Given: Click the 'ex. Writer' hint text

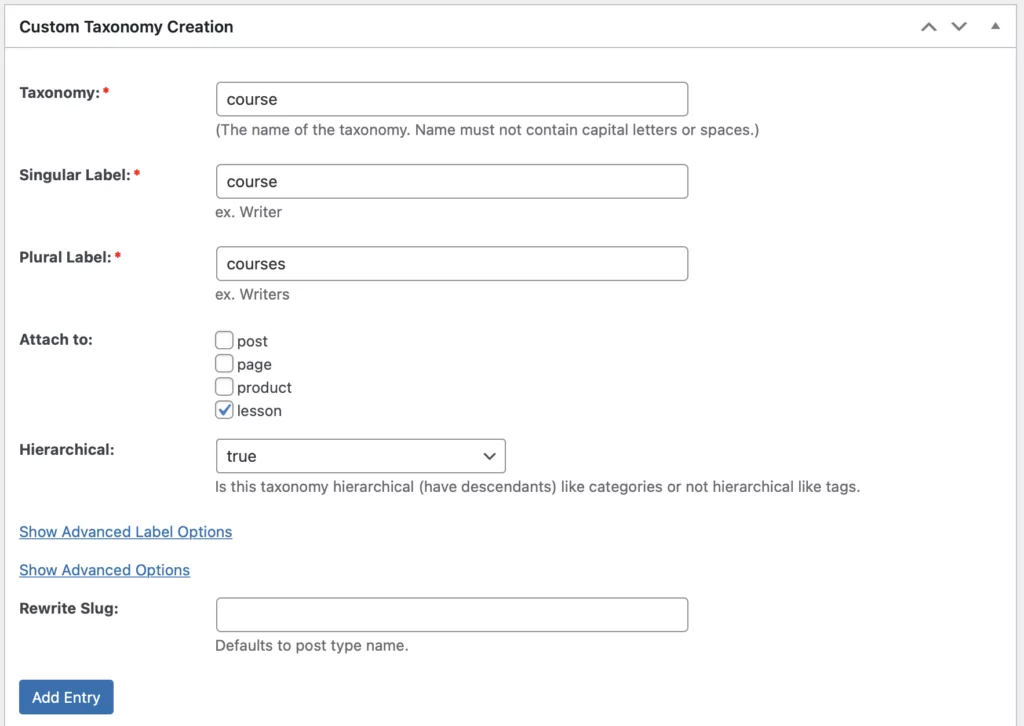Looking at the screenshot, I should pyautogui.click(x=248, y=212).
